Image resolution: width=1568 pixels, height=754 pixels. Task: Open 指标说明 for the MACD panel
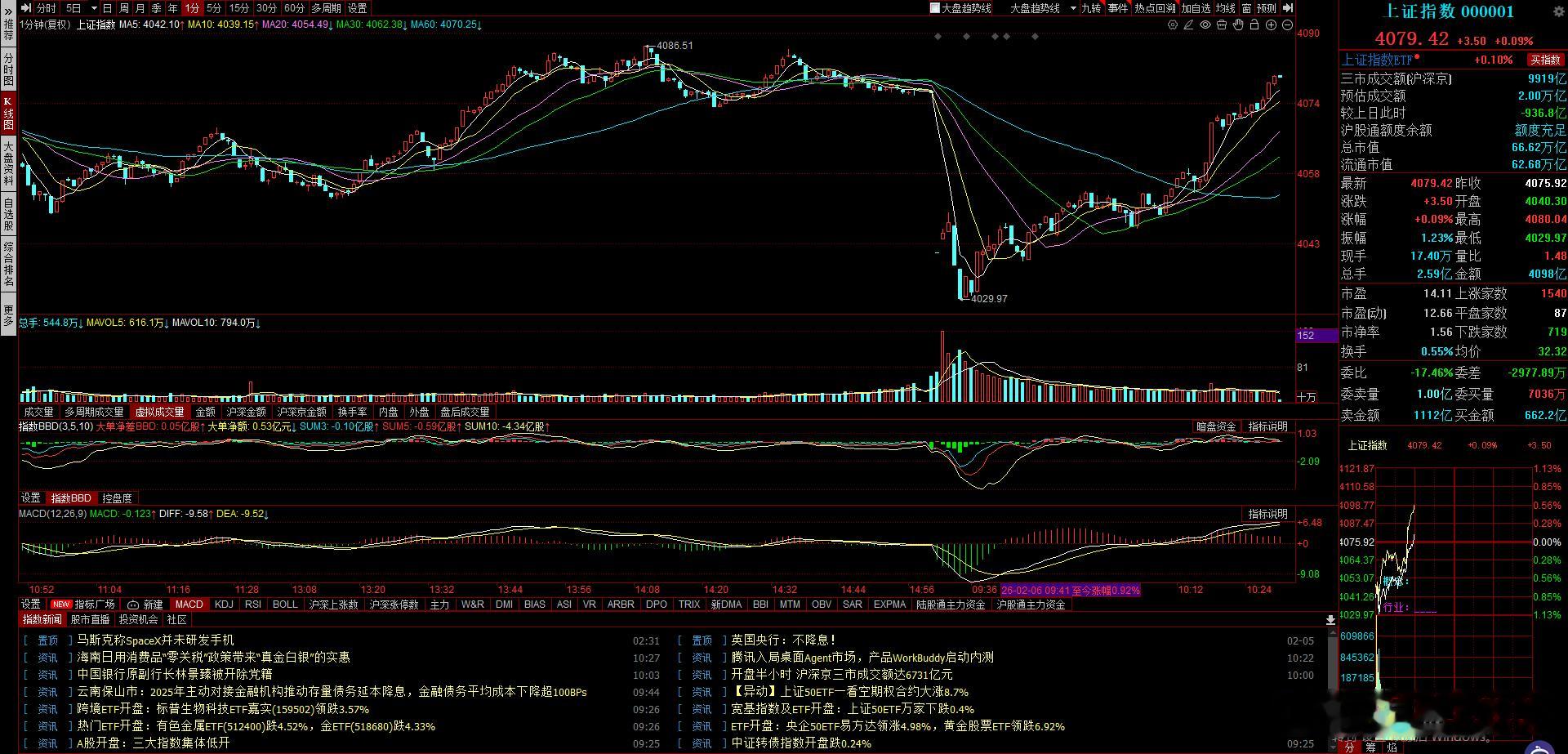1267,514
